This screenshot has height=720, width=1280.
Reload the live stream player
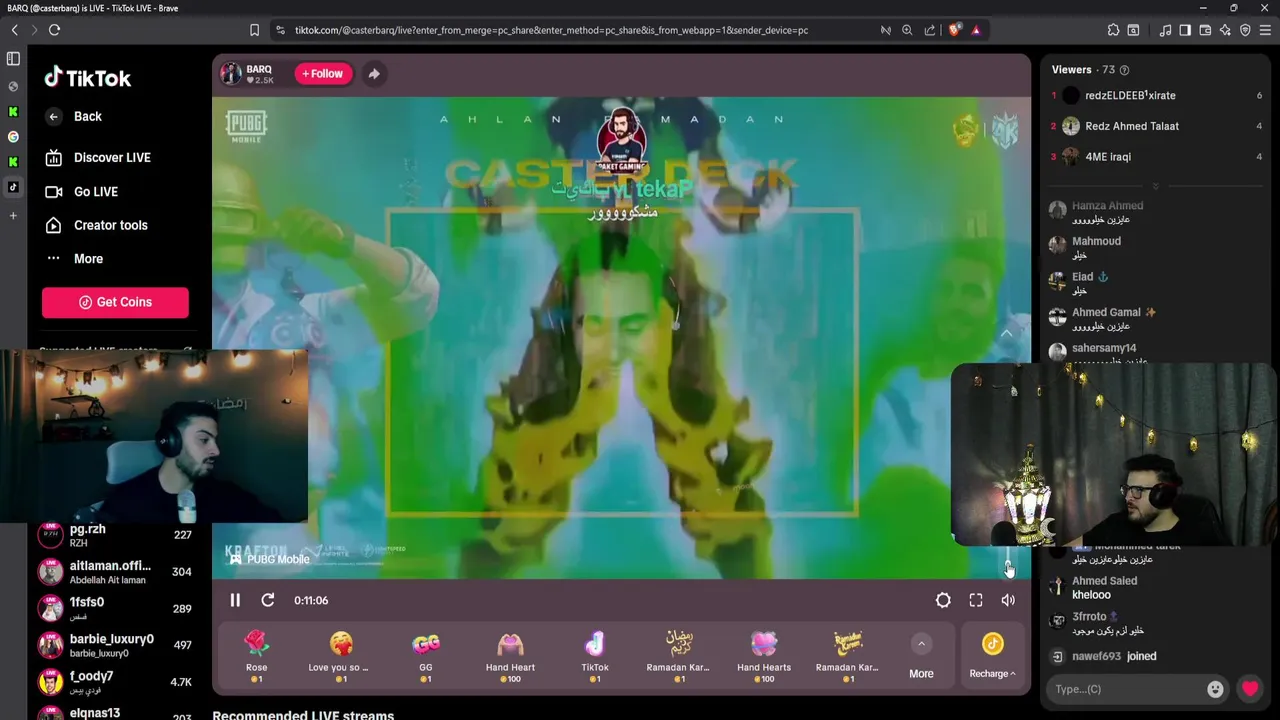pyautogui.click(x=268, y=600)
